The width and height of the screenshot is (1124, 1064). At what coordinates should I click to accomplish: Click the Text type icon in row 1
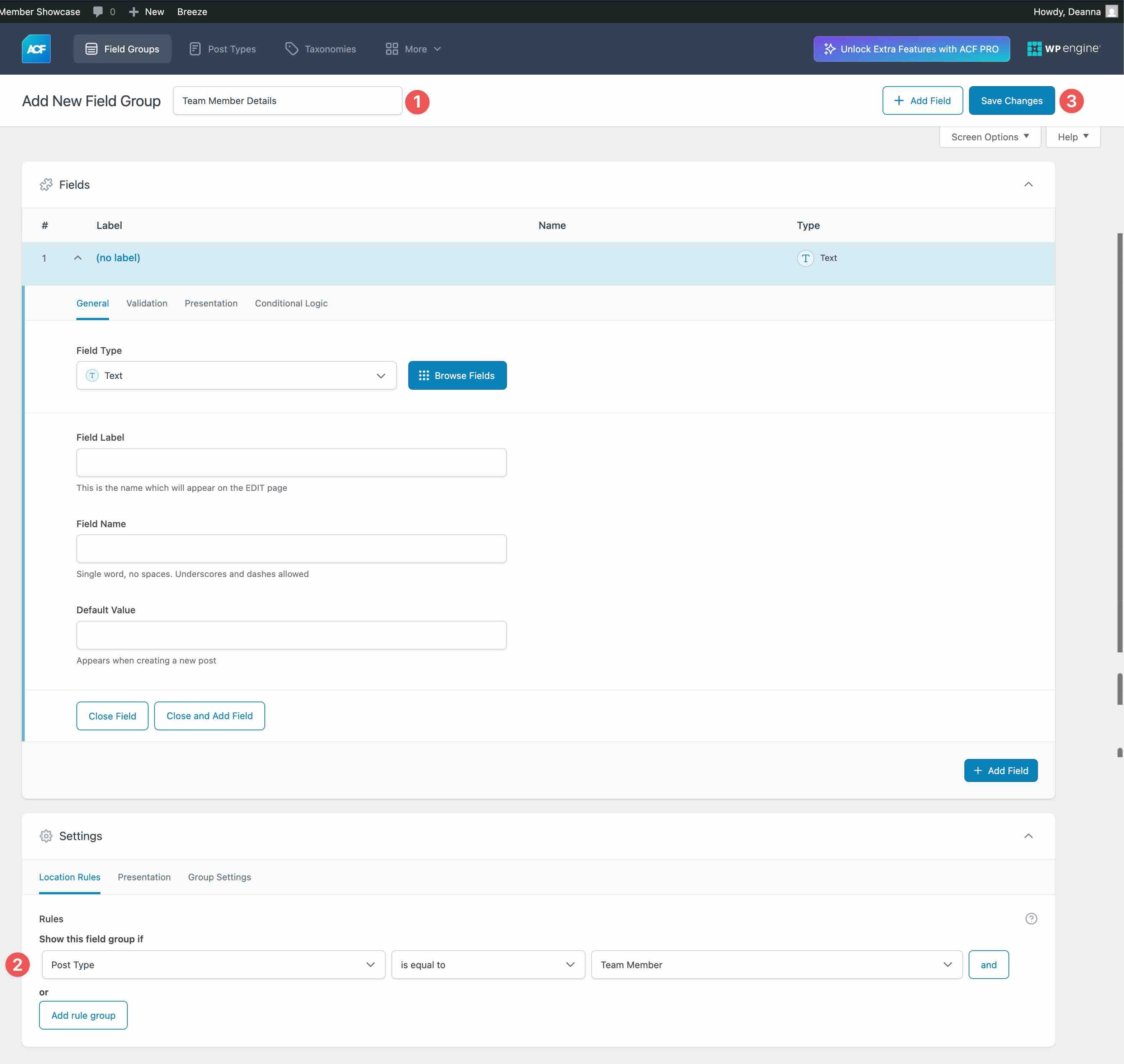coord(806,258)
